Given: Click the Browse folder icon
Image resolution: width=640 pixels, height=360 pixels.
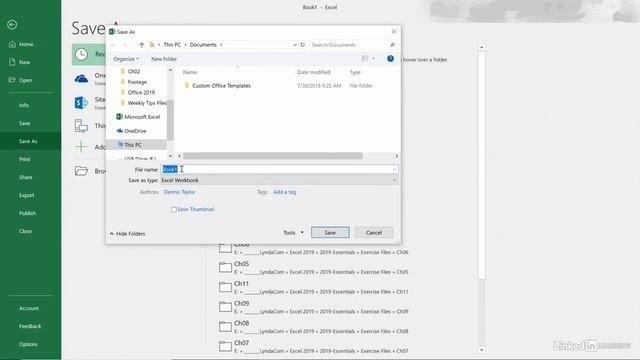Looking at the screenshot, I should point(81,171).
